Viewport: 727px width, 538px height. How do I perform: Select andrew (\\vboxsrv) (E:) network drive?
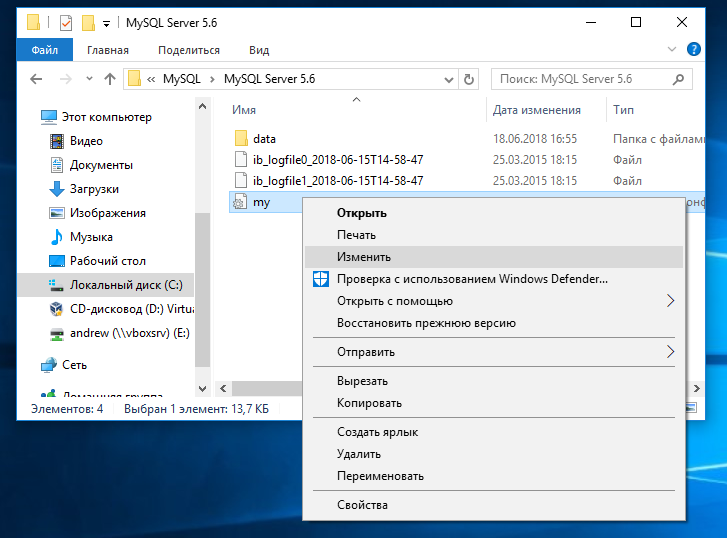pyautogui.click(x=120, y=333)
